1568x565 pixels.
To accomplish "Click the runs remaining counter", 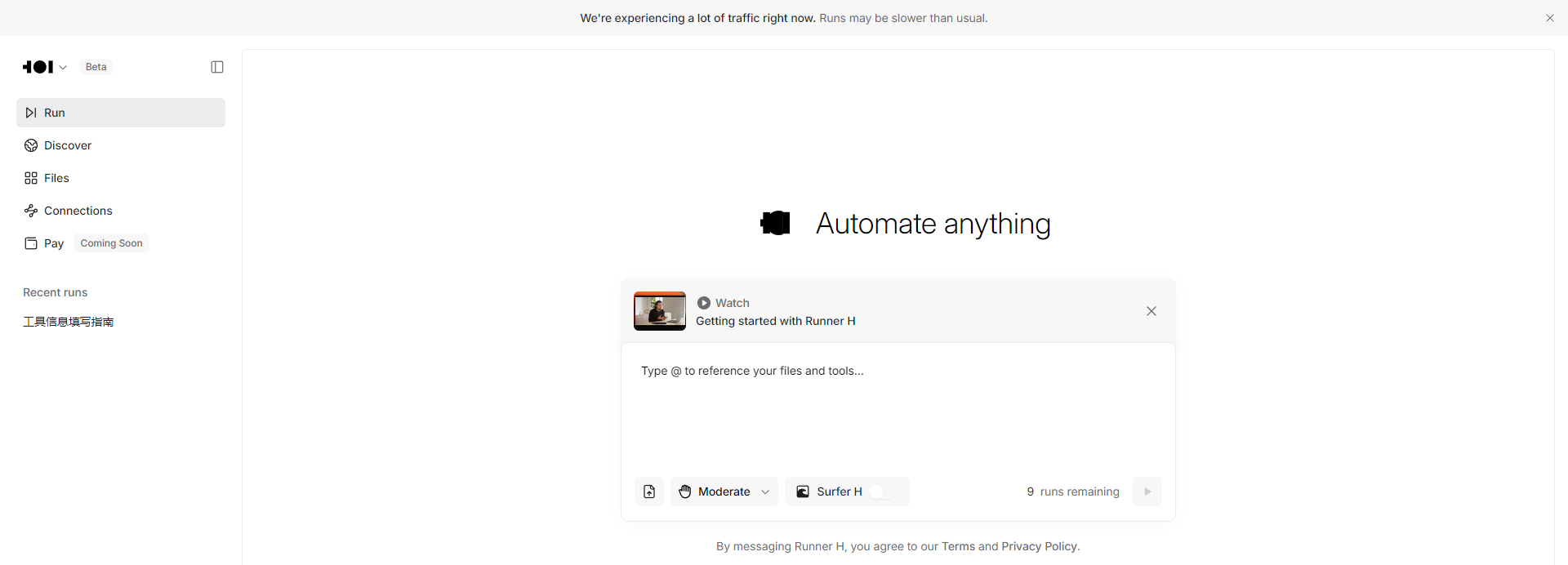I will click(x=1073, y=492).
